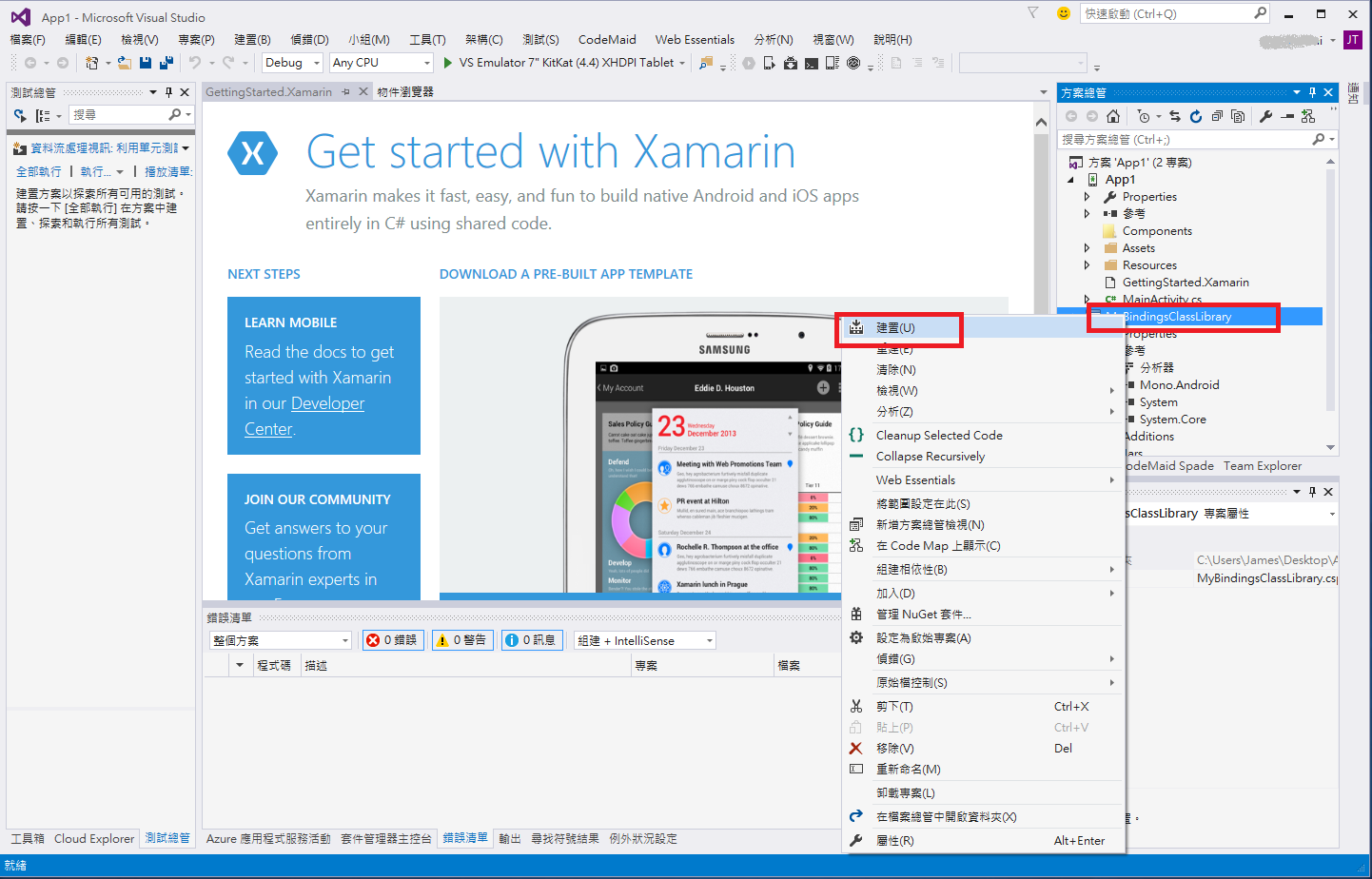The width and height of the screenshot is (1372, 879).
Task: Toggle Preview Selected Items in Solution Explorer
Action: [1287, 116]
